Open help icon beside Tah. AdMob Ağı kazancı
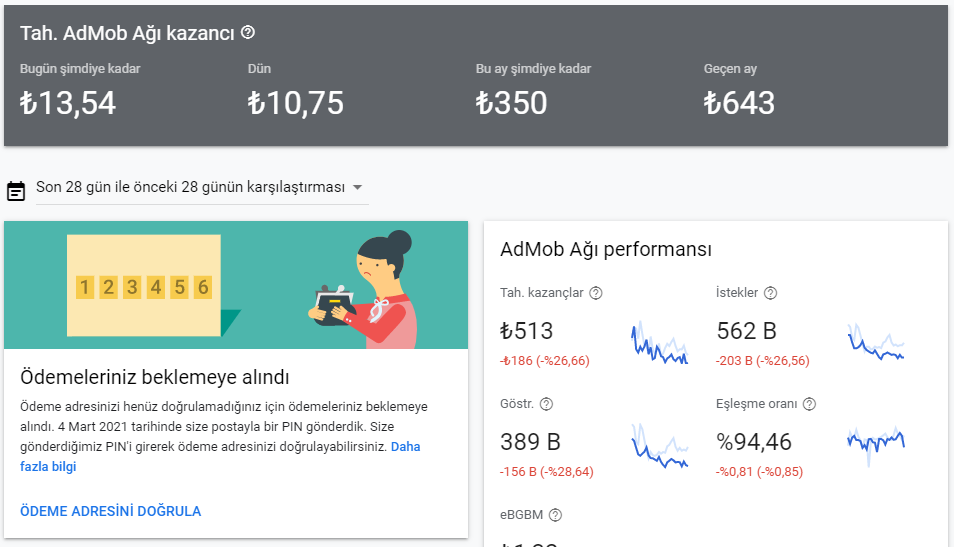The height and width of the screenshot is (547, 954). tap(248, 32)
